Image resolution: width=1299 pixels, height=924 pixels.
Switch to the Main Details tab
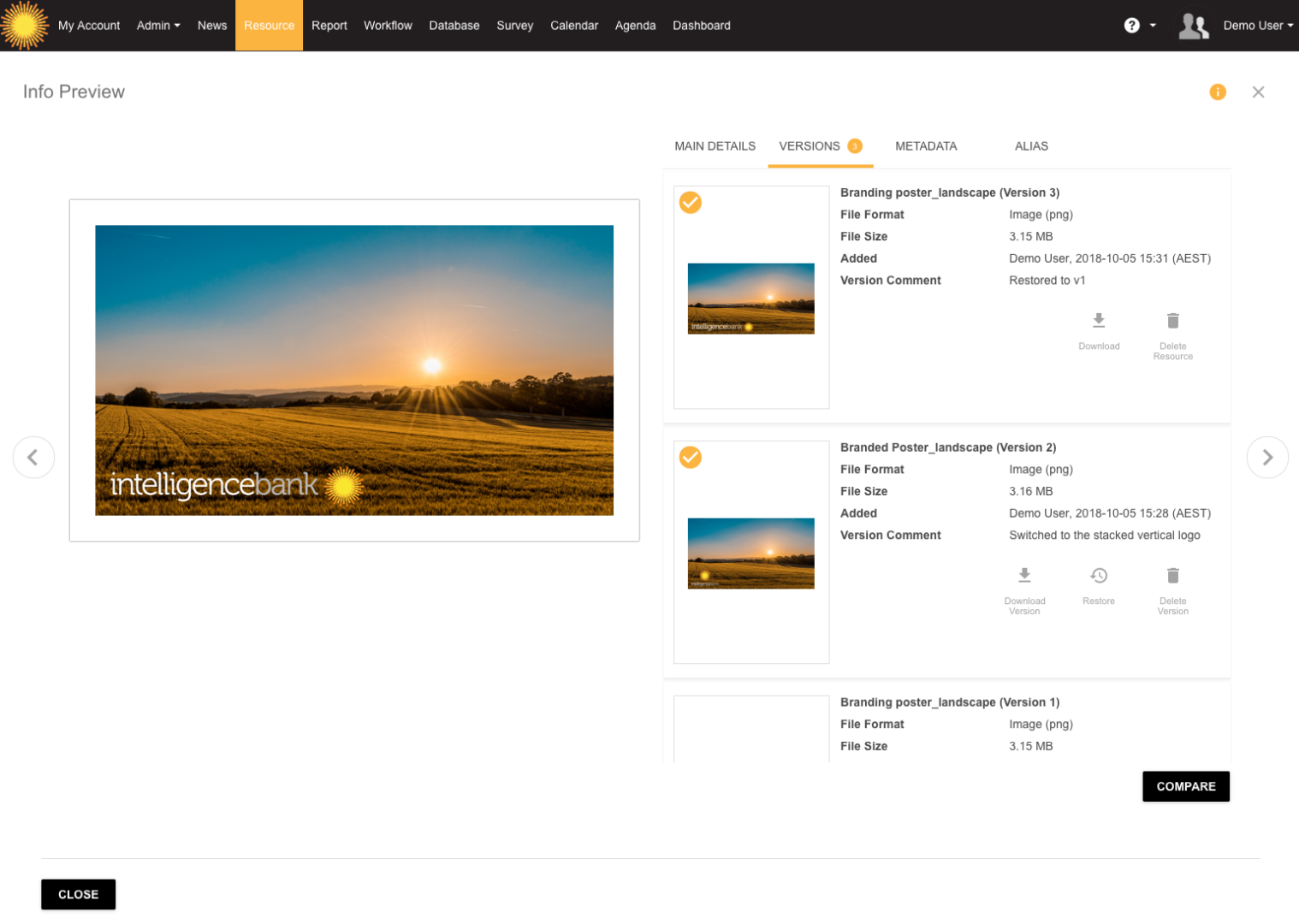pos(715,146)
